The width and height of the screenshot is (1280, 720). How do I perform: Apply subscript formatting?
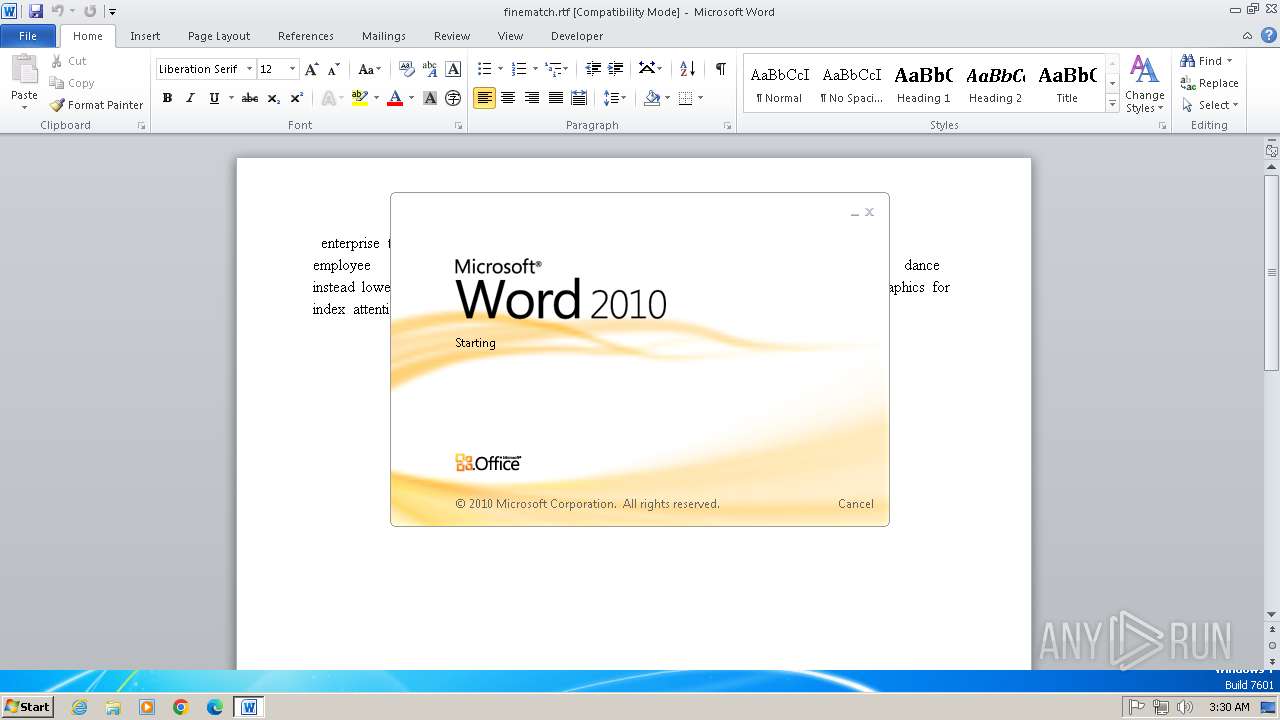click(274, 98)
